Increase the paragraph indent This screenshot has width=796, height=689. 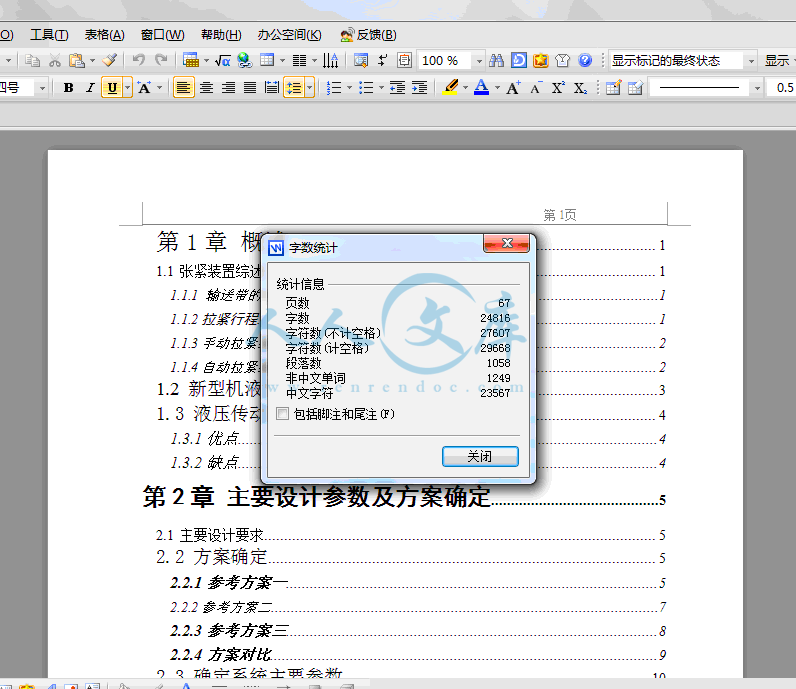click(x=419, y=88)
